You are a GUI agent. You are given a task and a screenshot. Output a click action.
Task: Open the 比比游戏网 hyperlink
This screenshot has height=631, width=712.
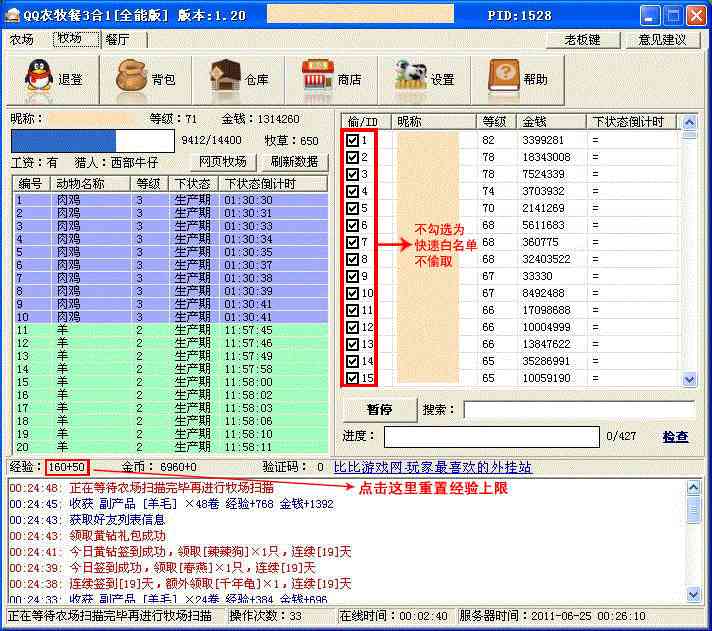pos(432,467)
